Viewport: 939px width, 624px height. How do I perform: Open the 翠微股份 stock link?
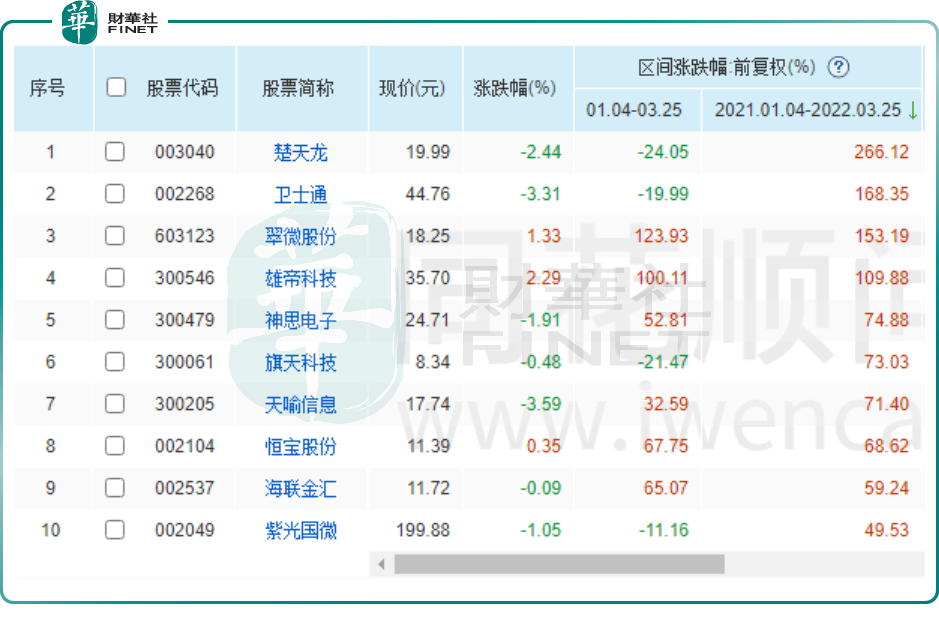301,237
